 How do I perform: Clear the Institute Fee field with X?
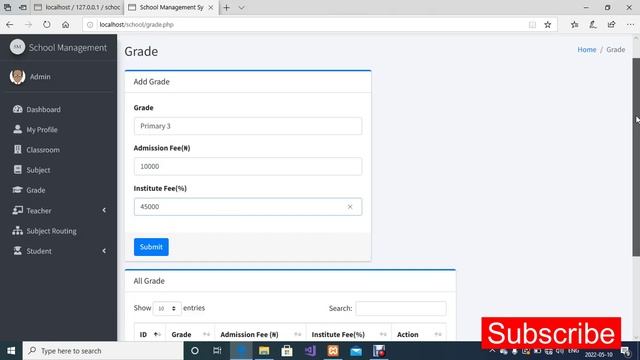pyautogui.click(x=350, y=207)
